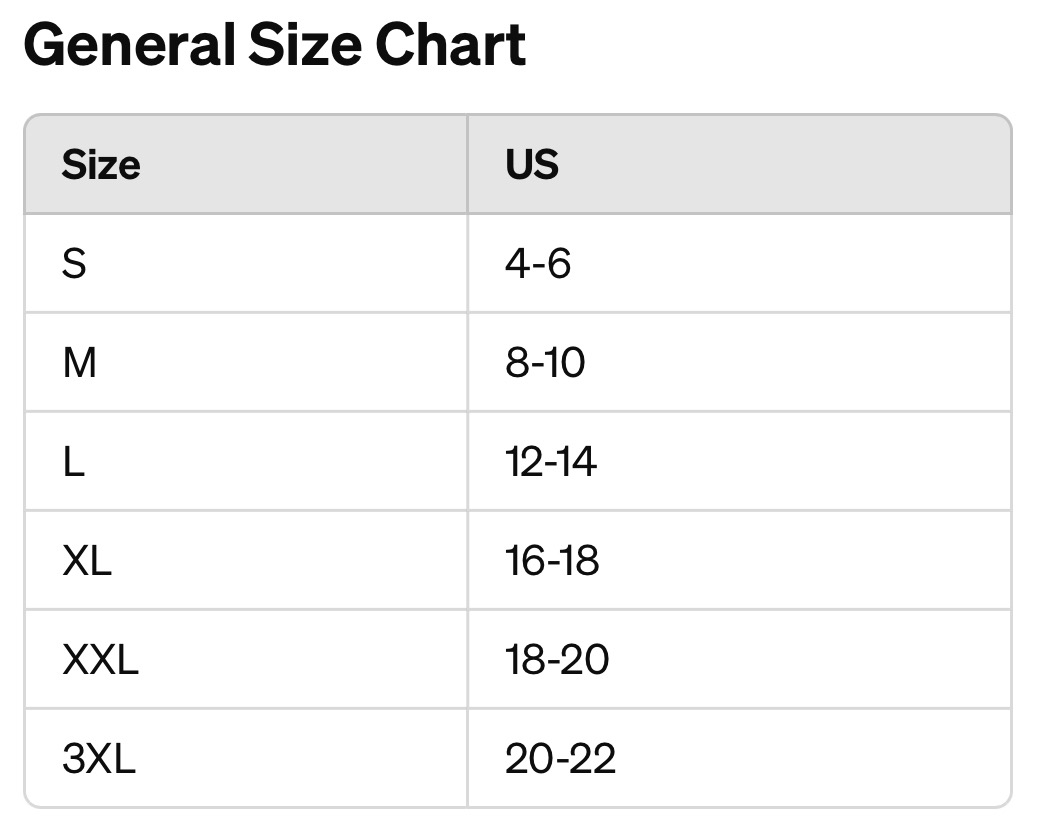Click the M size cell

click(79, 363)
